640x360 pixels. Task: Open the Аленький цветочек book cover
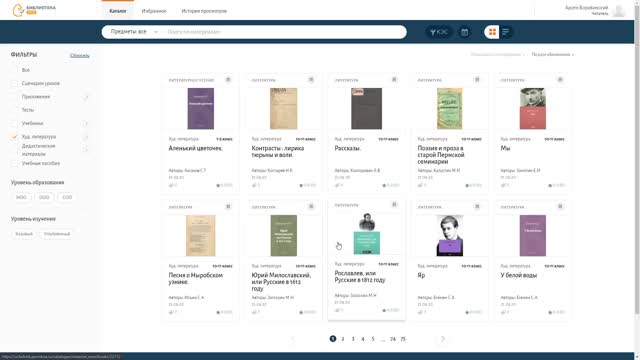pos(200,109)
